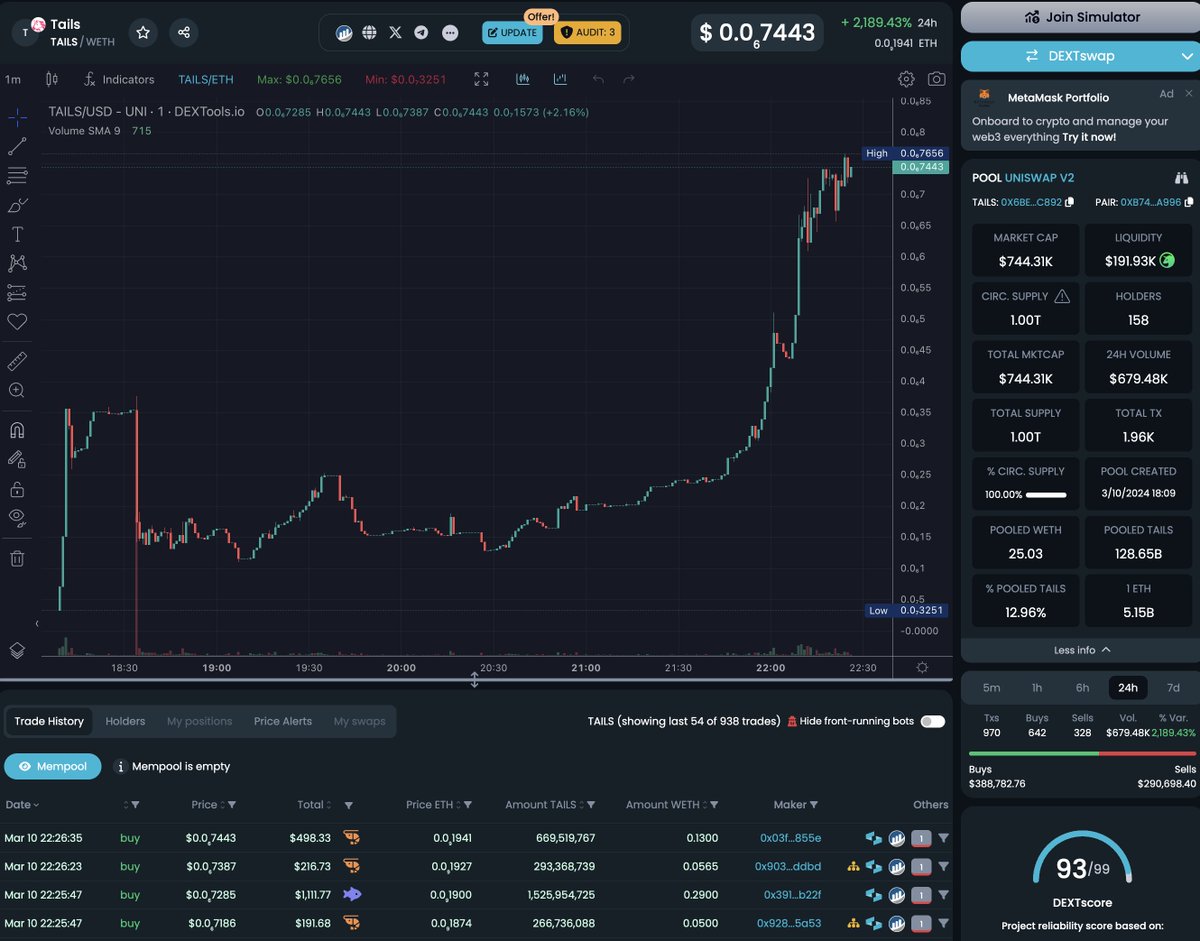The image size is (1200, 941).
Task: Open the Maker column filter
Action: (x=813, y=805)
